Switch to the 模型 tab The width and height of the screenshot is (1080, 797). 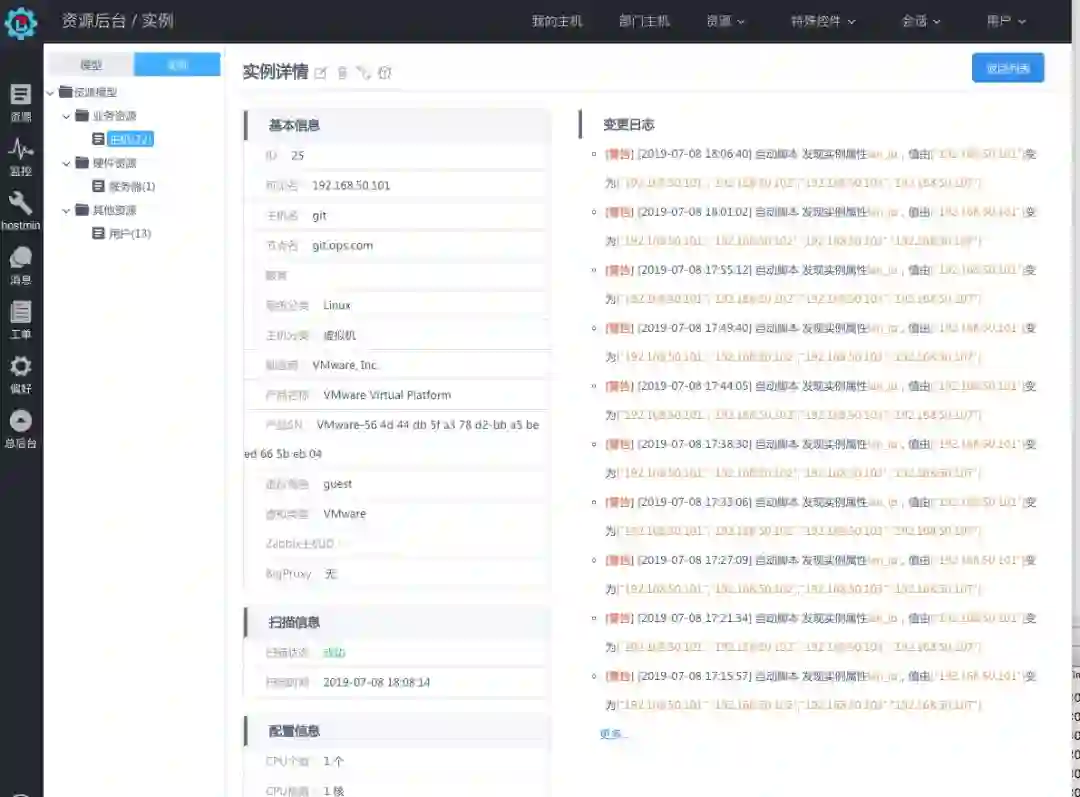91,65
